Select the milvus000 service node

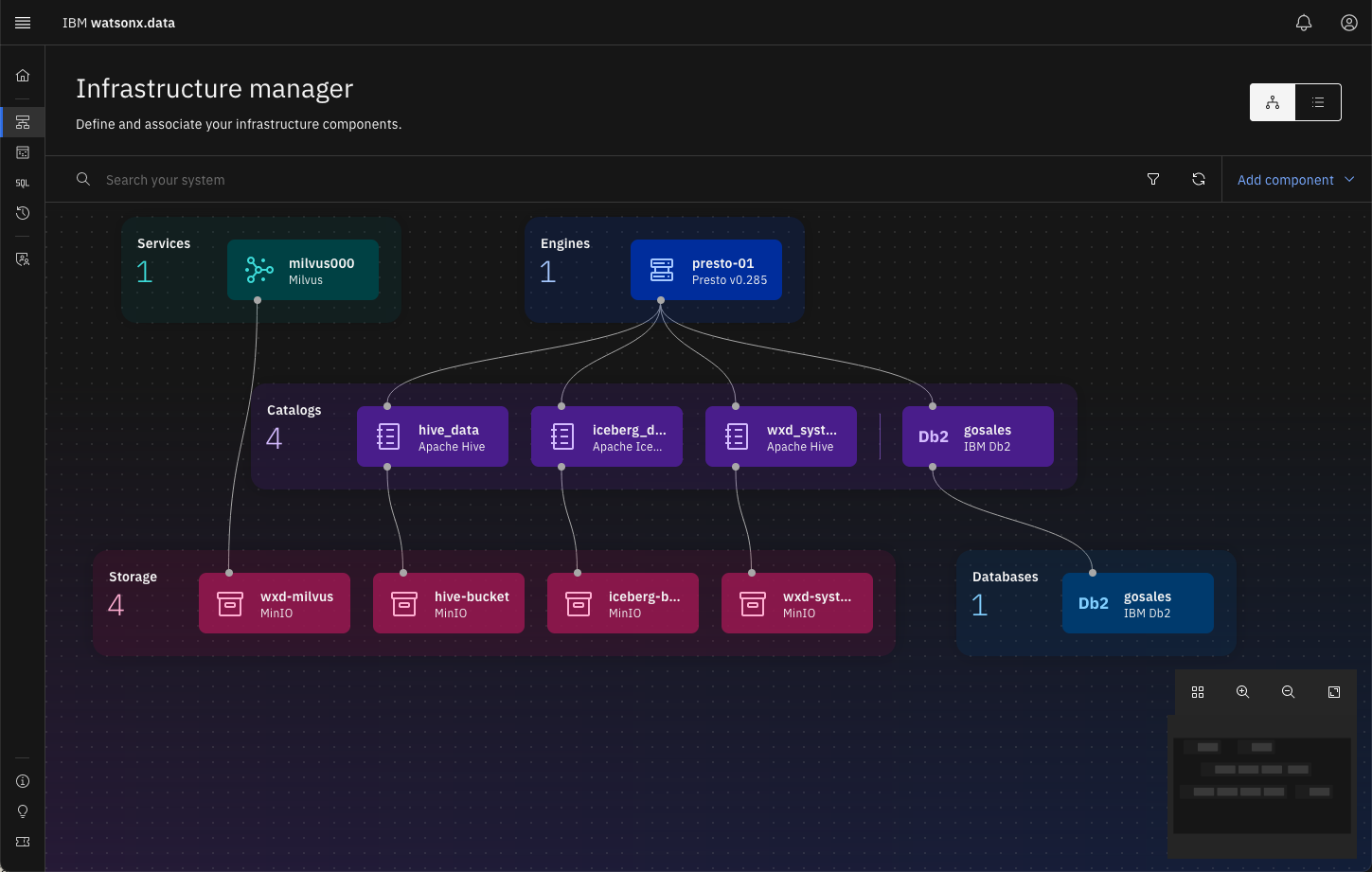[303, 270]
